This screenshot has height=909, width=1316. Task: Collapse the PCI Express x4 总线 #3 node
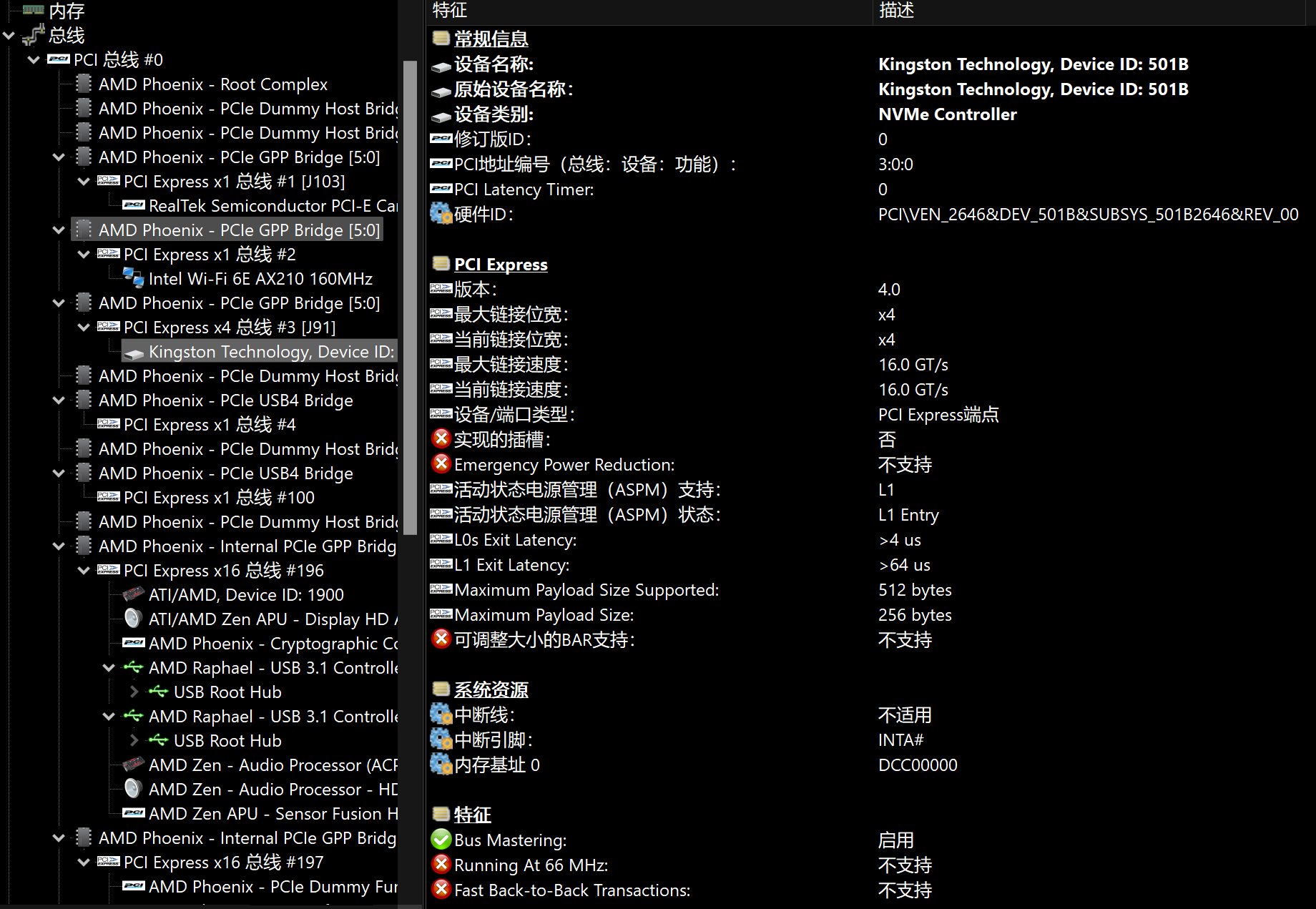(84, 327)
